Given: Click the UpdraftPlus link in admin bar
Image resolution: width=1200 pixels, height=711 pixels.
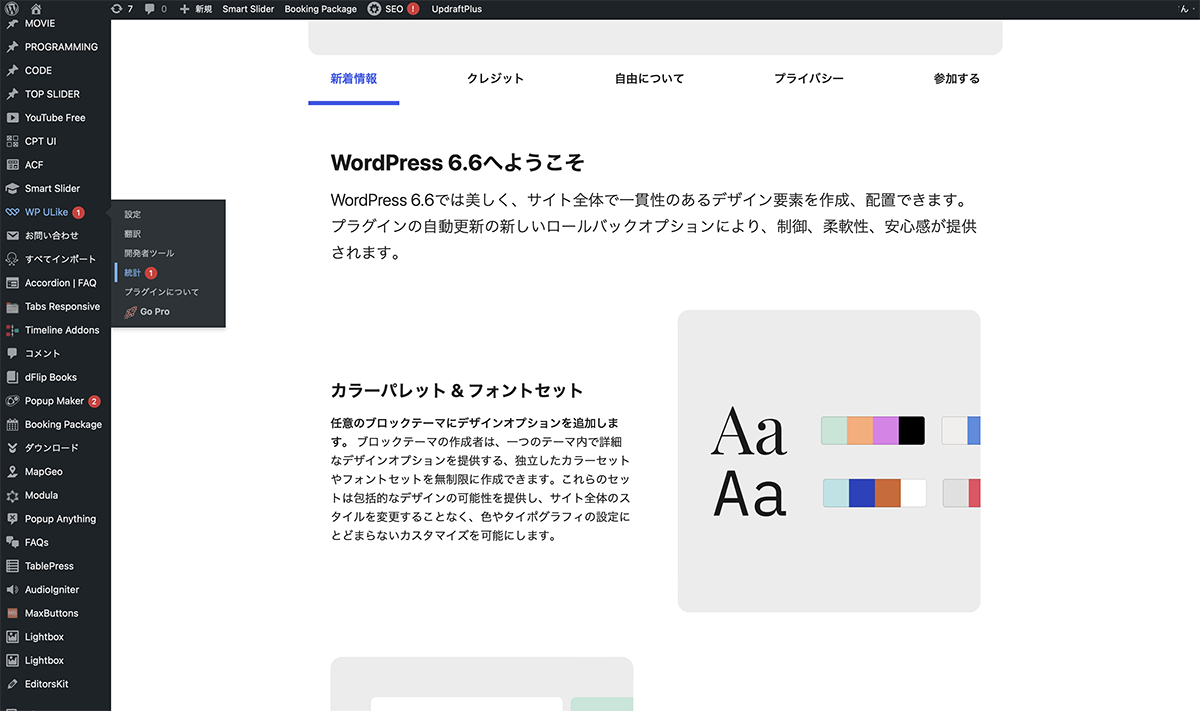Looking at the screenshot, I should 456,9.
